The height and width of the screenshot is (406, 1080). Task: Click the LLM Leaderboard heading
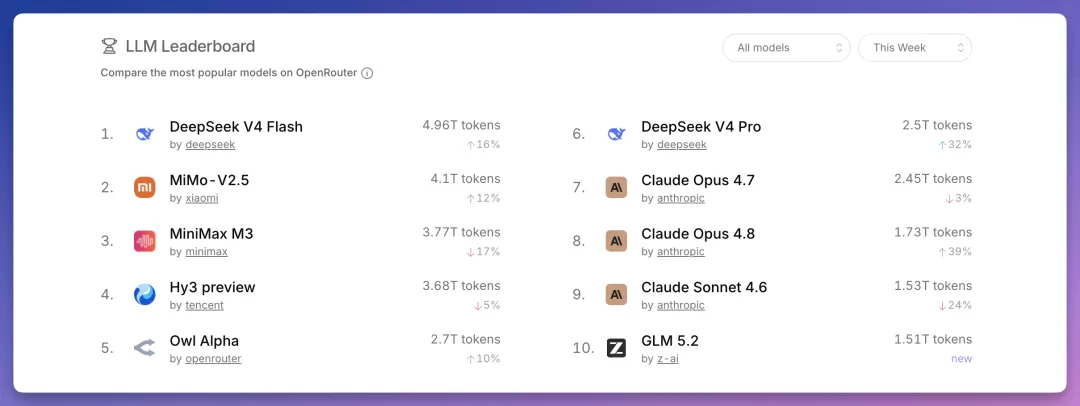click(190, 46)
